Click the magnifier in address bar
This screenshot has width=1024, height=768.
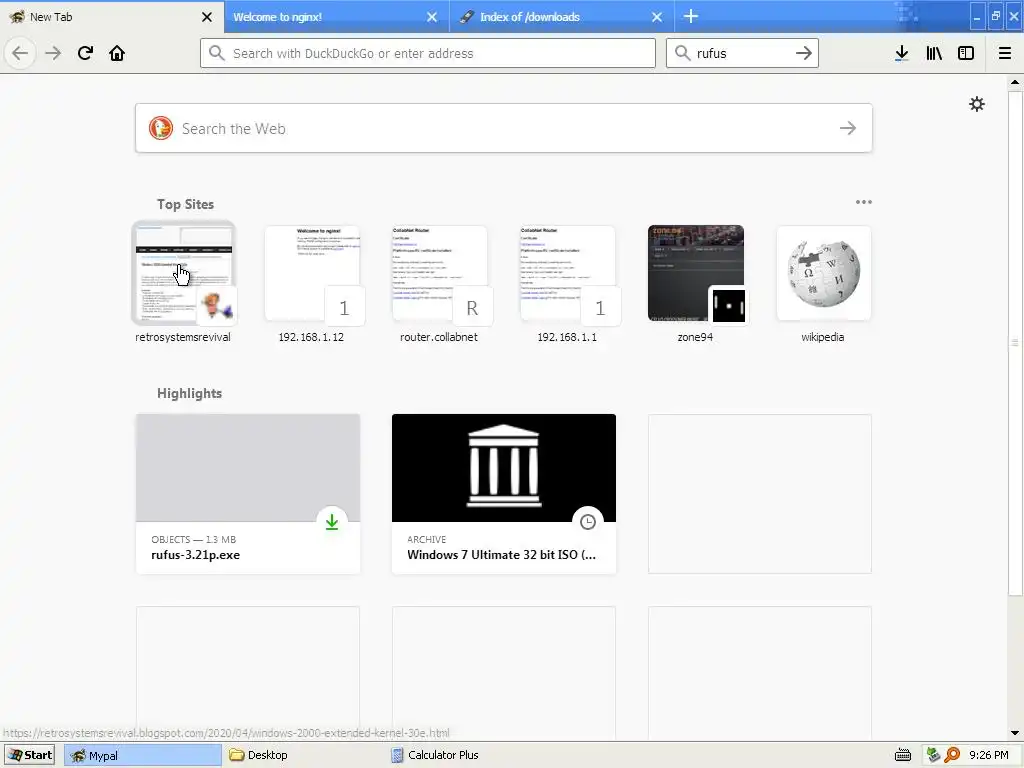[x=217, y=53]
